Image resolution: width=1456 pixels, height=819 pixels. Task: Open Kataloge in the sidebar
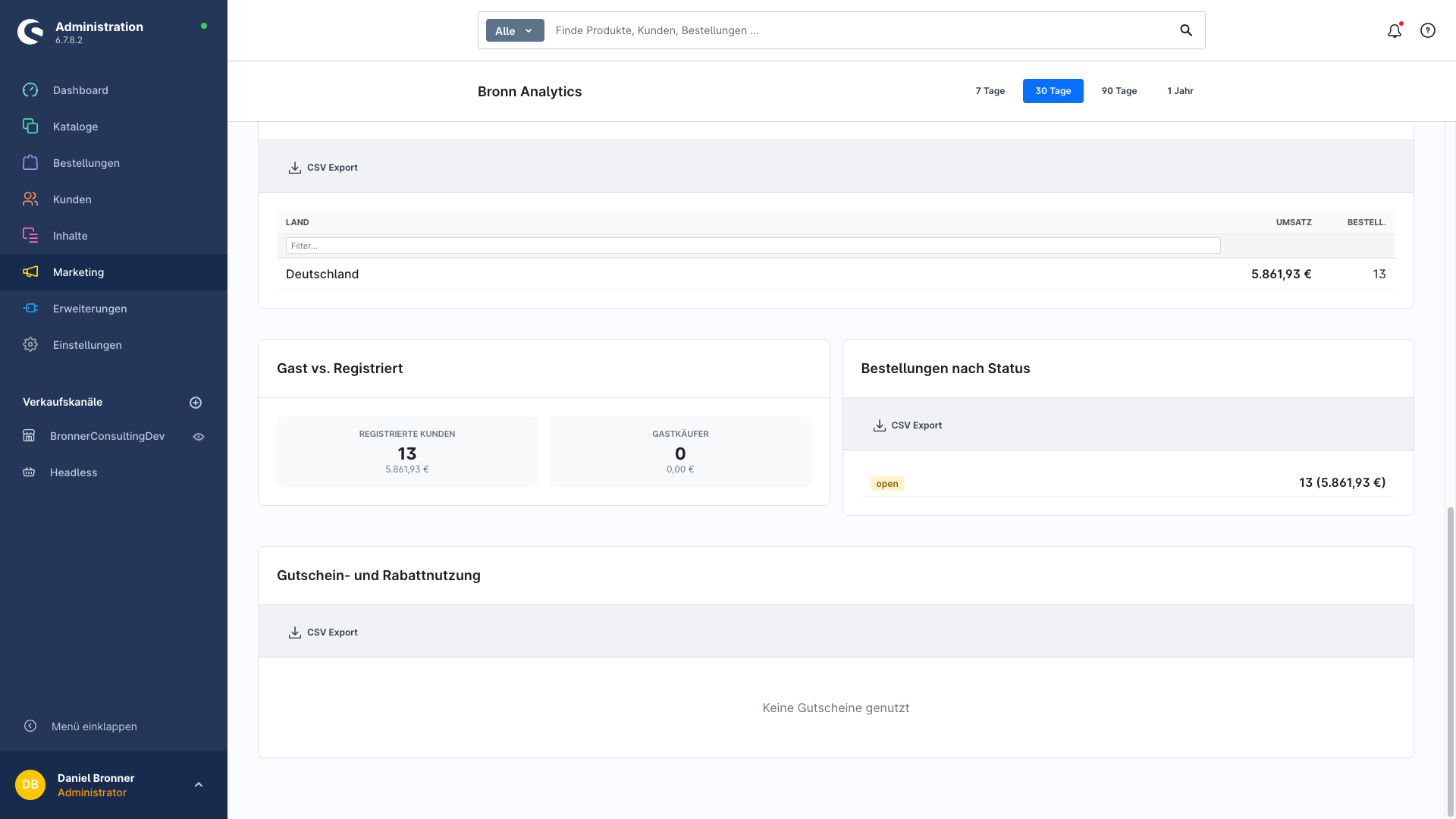[x=75, y=127]
